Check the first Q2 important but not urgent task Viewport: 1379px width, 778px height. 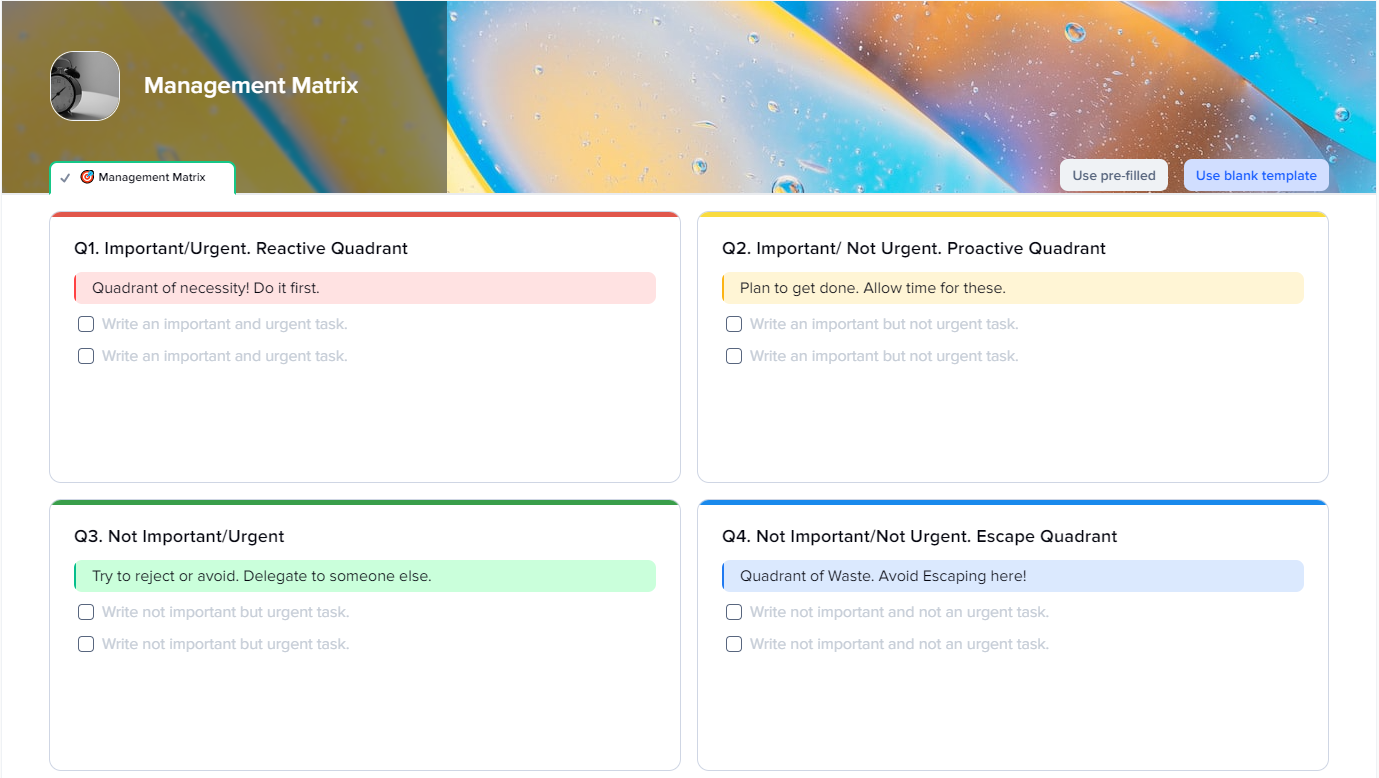[x=734, y=324]
